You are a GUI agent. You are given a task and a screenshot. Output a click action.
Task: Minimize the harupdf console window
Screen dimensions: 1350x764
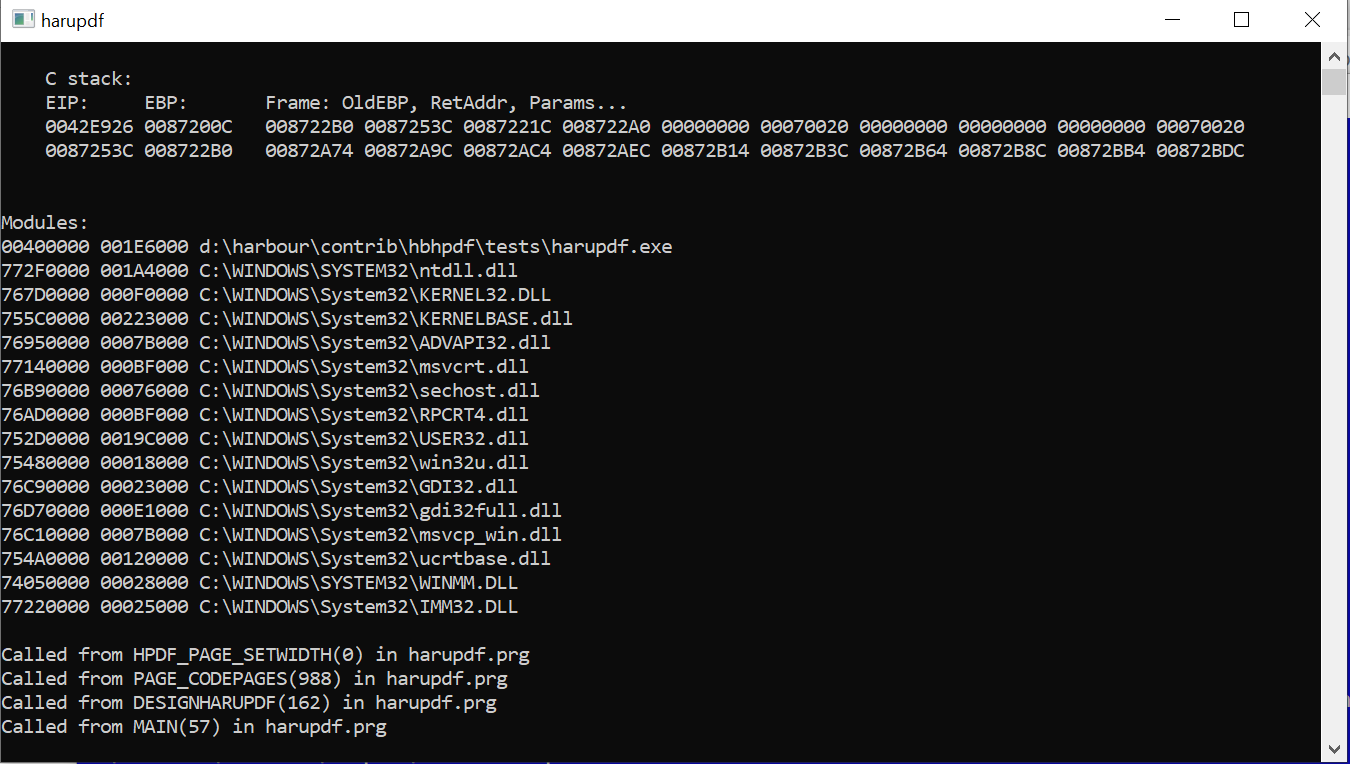(x=1172, y=20)
